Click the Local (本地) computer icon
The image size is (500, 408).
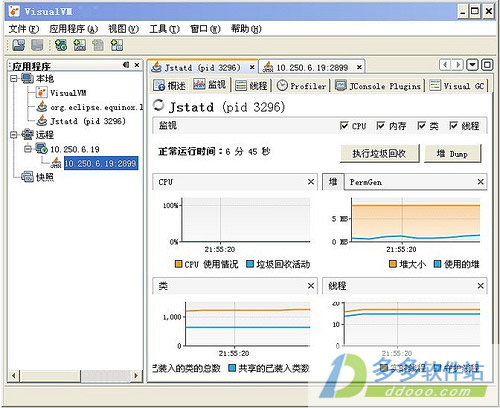[28, 79]
